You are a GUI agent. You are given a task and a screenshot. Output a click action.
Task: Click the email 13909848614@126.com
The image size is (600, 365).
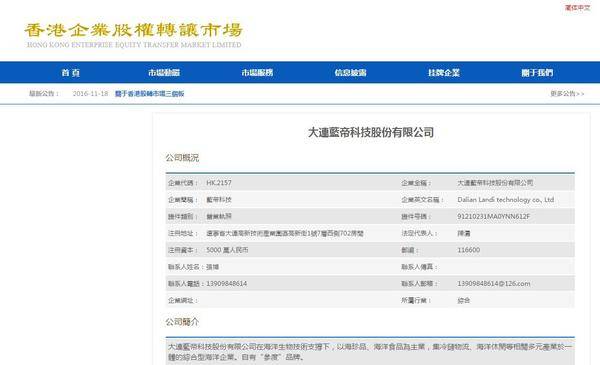(494, 284)
